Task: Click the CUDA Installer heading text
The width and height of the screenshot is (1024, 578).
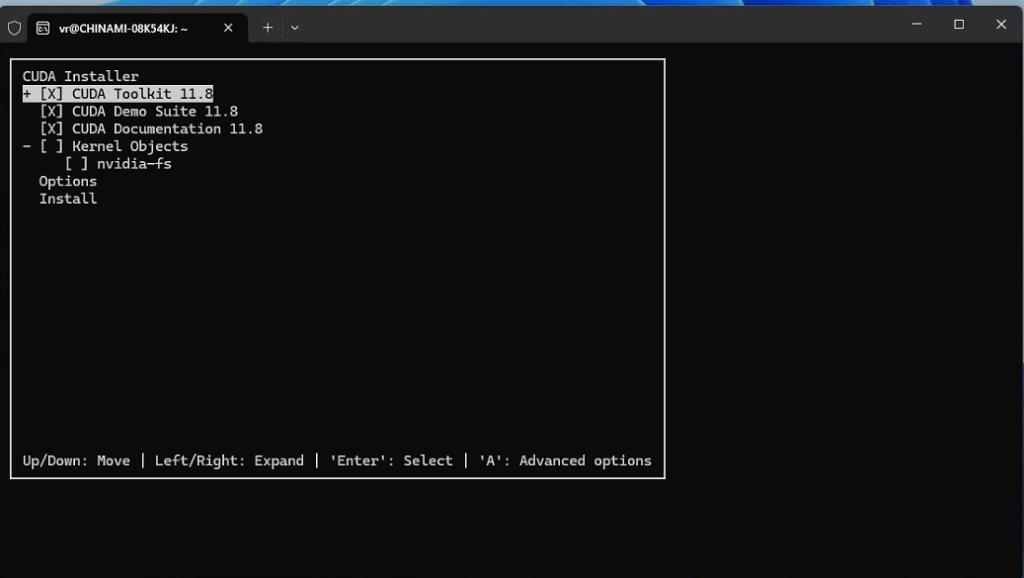Action: (x=81, y=76)
